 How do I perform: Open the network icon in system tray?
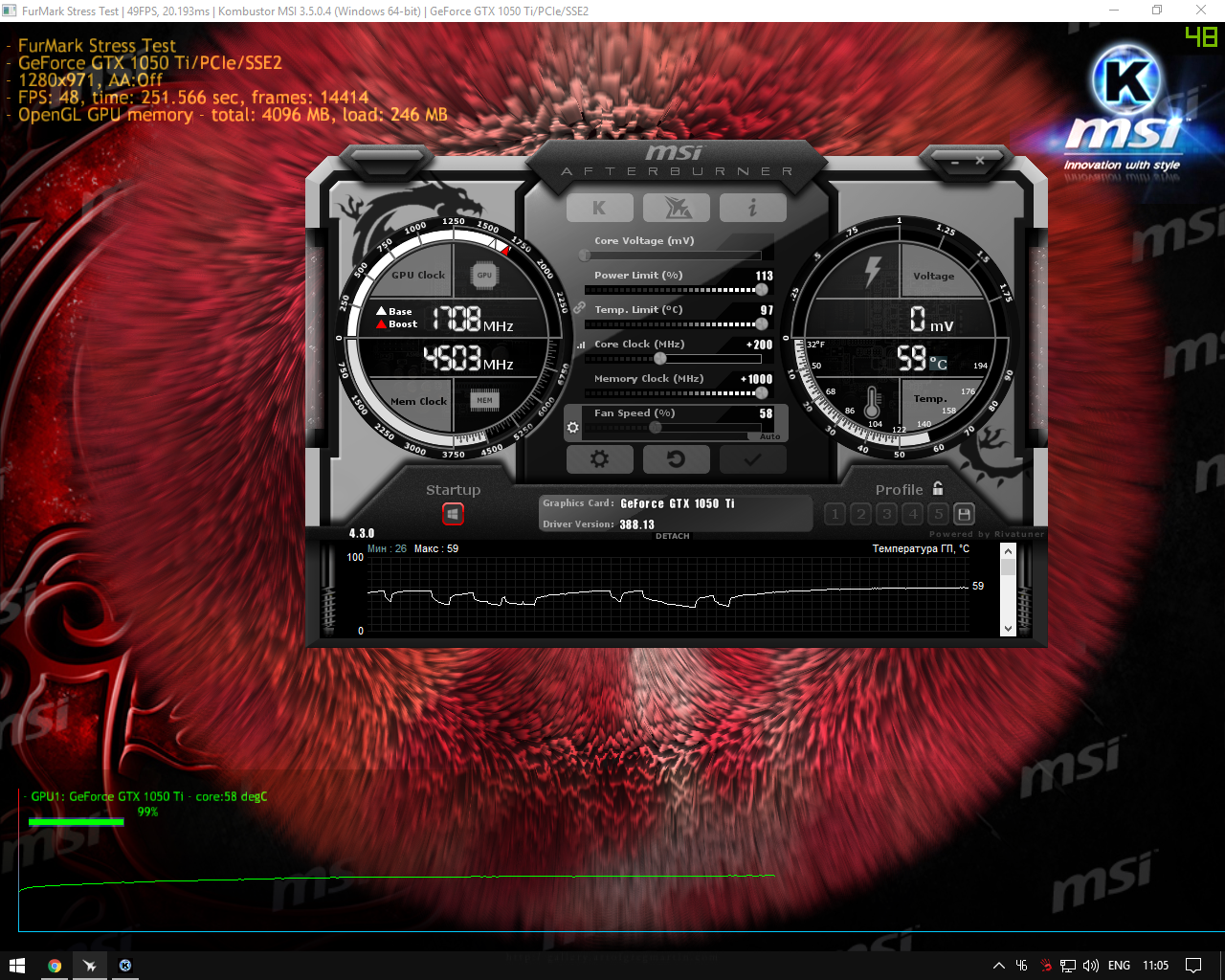click(x=1068, y=966)
